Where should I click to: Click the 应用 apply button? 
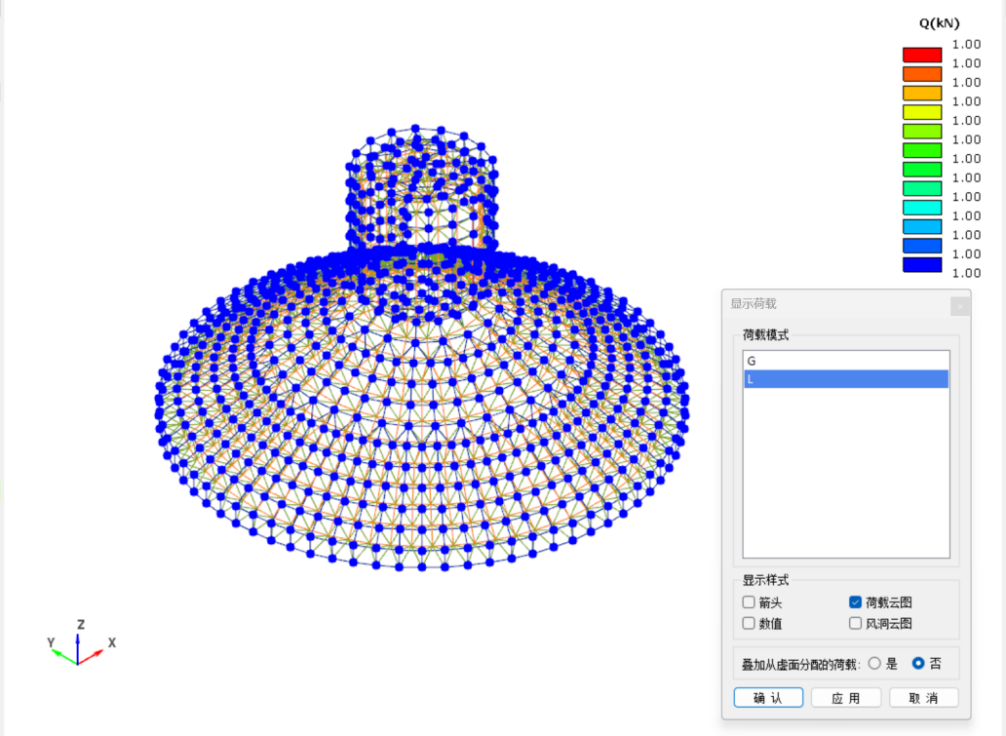[845, 698]
